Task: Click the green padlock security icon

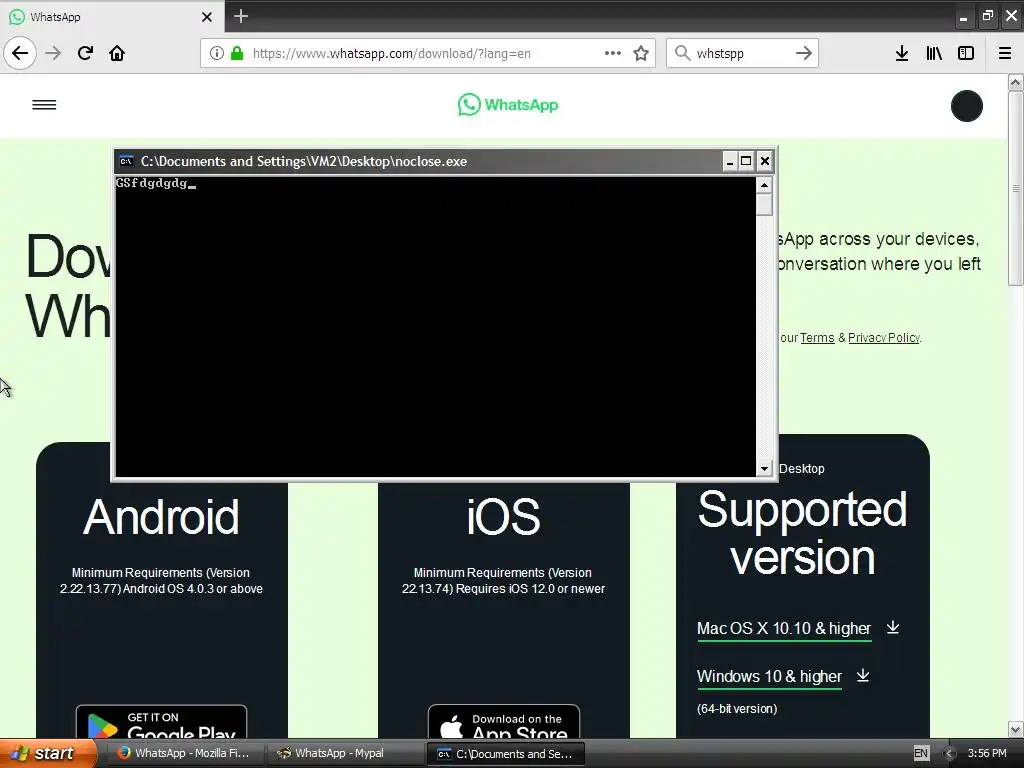Action: click(237, 53)
